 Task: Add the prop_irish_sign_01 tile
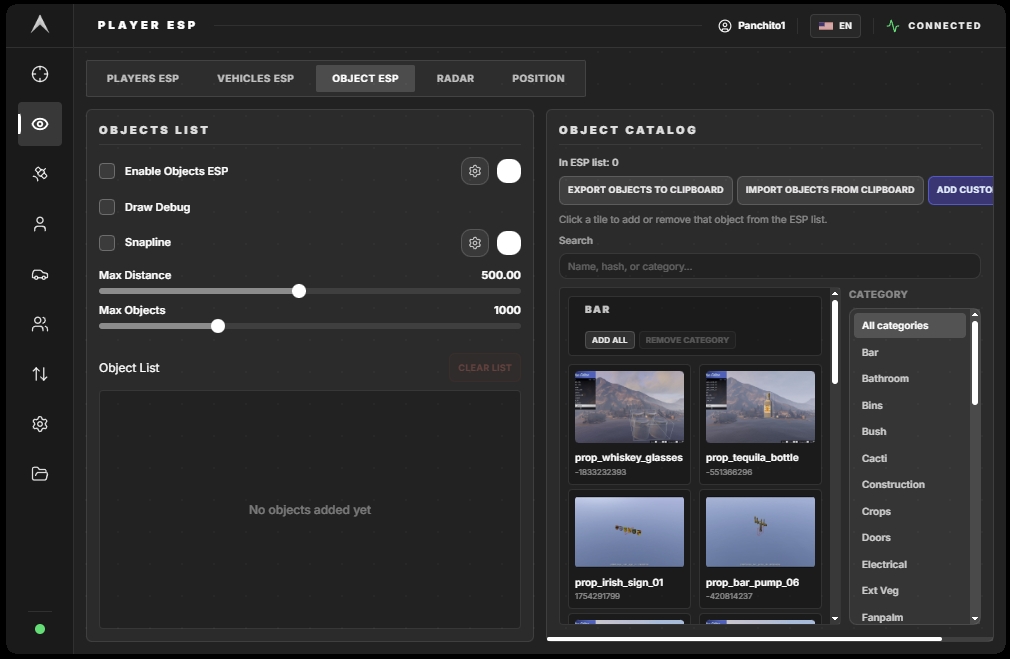[629, 549]
